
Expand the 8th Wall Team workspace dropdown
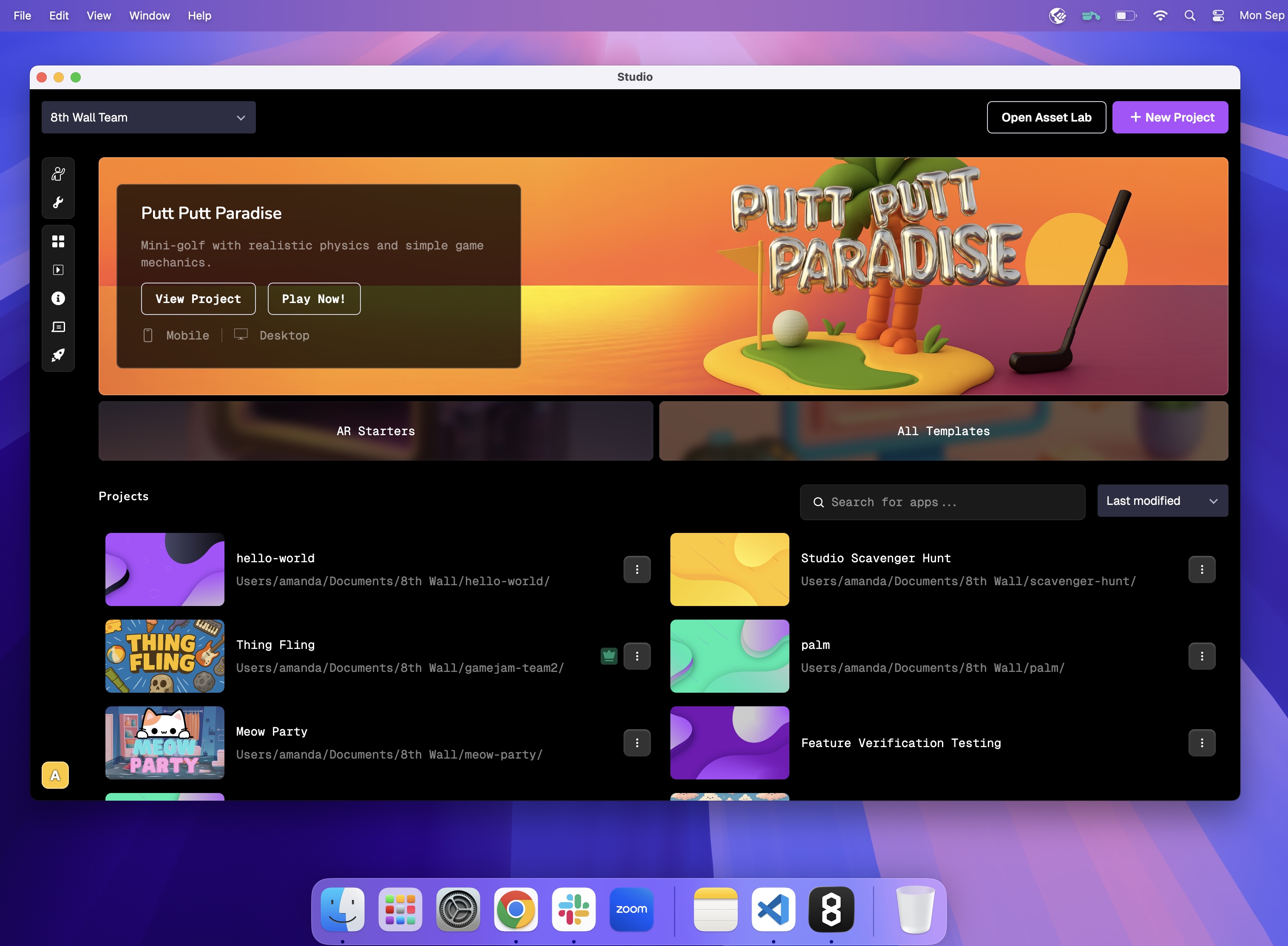(148, 117)
